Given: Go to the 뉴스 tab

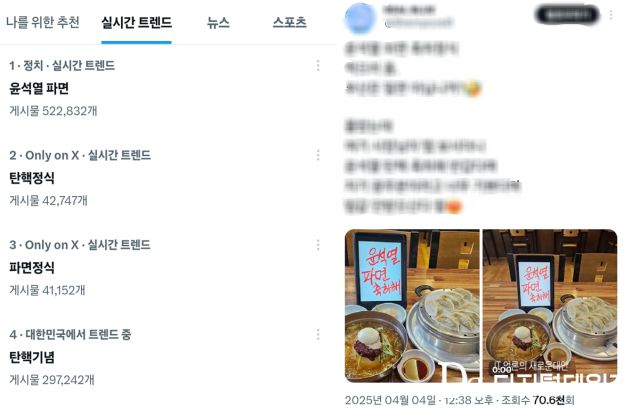Looking at the screenshot, I should click(x=218, y=22).
